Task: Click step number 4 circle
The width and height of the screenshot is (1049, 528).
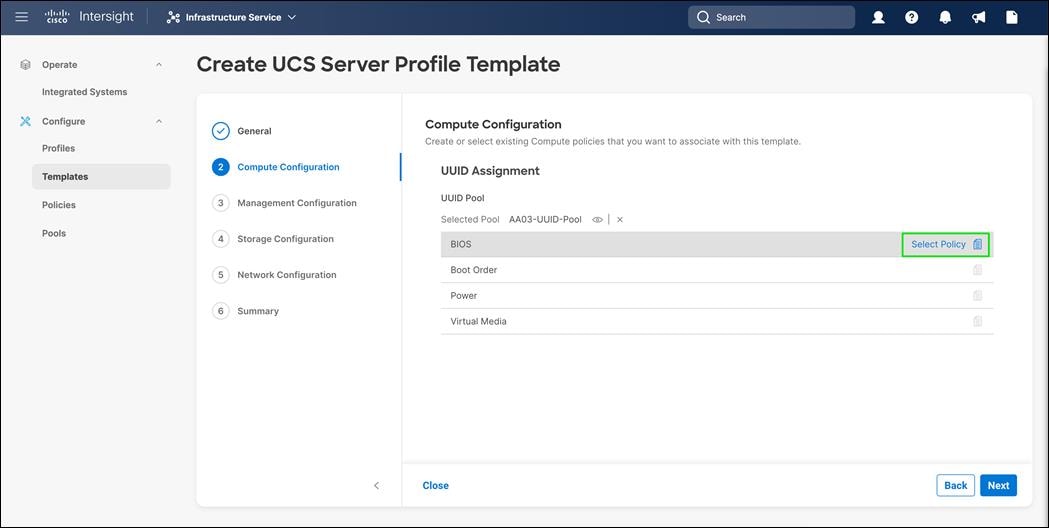Action: pos(221,239)
